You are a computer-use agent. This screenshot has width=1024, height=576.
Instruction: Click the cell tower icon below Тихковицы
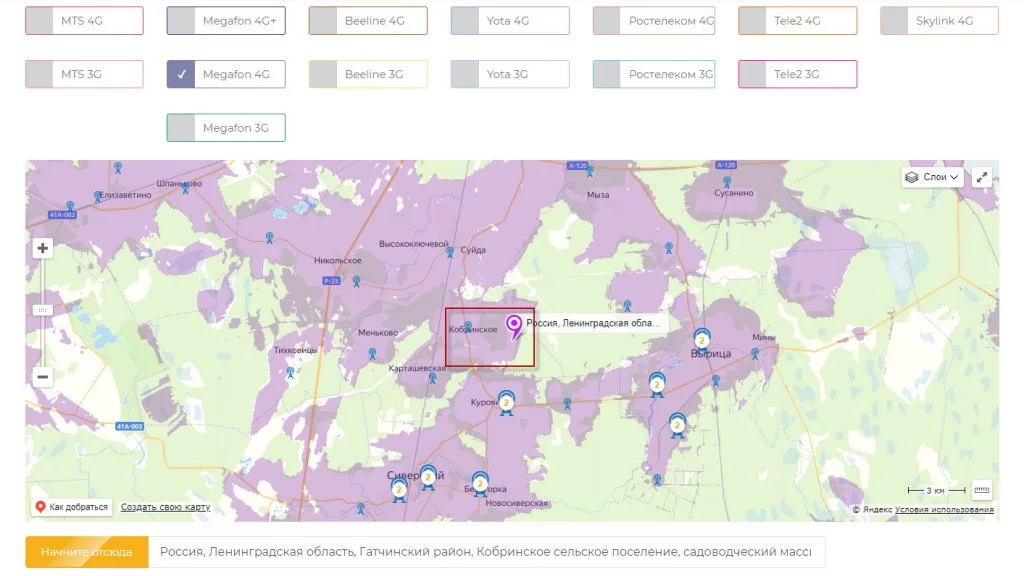(291, 373)
